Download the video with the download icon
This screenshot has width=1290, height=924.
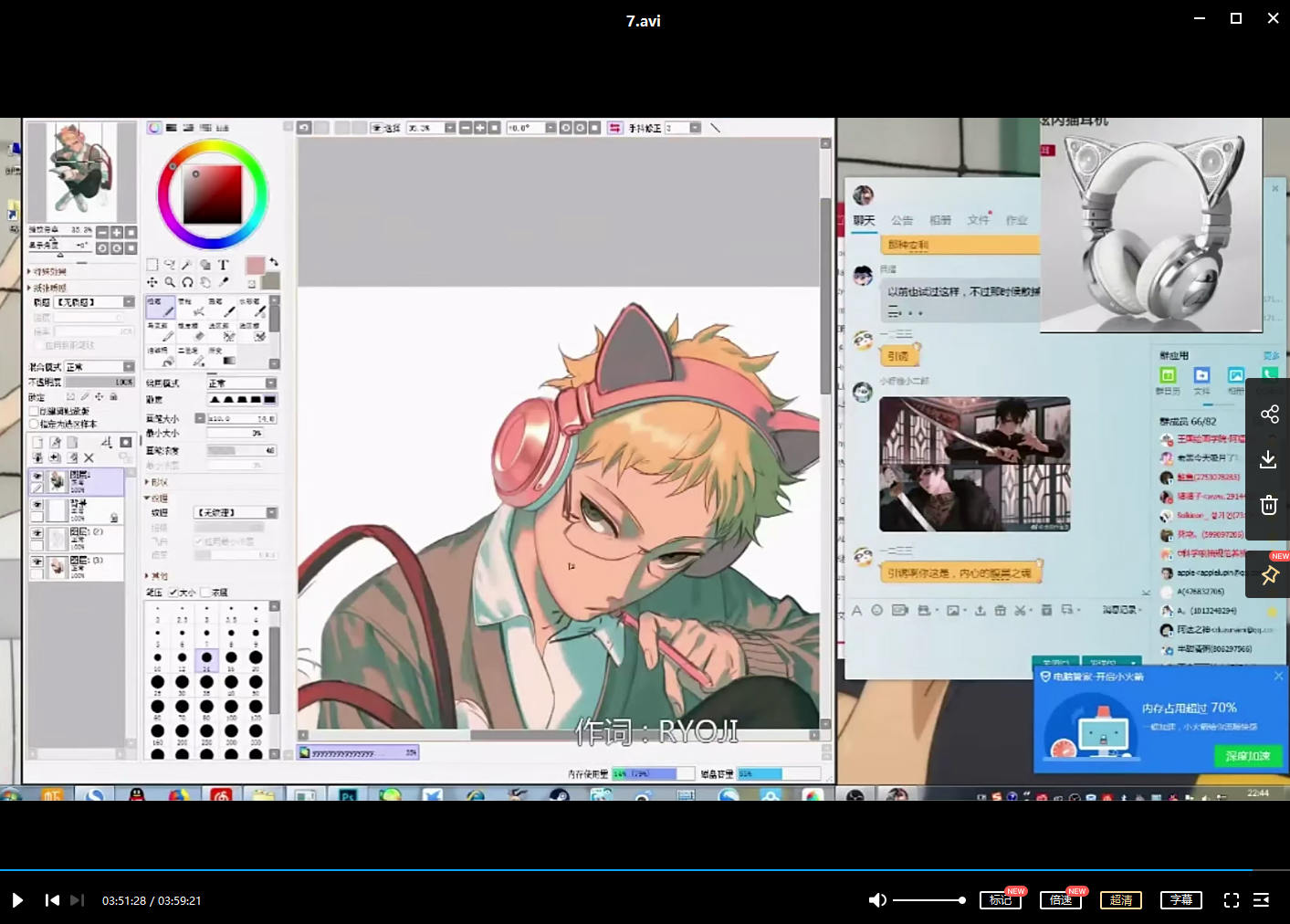coord(1269,460)
